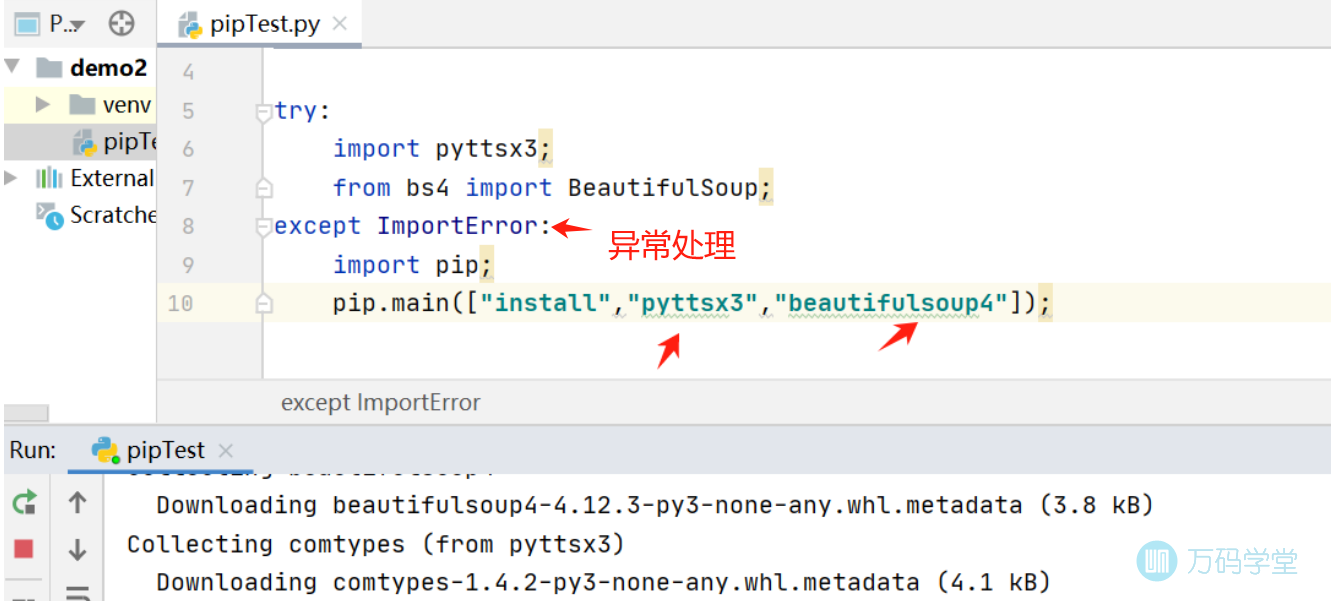1336x601 pixels.
Task: Click the Up the Stack Trace arrow
Action: 77,503
